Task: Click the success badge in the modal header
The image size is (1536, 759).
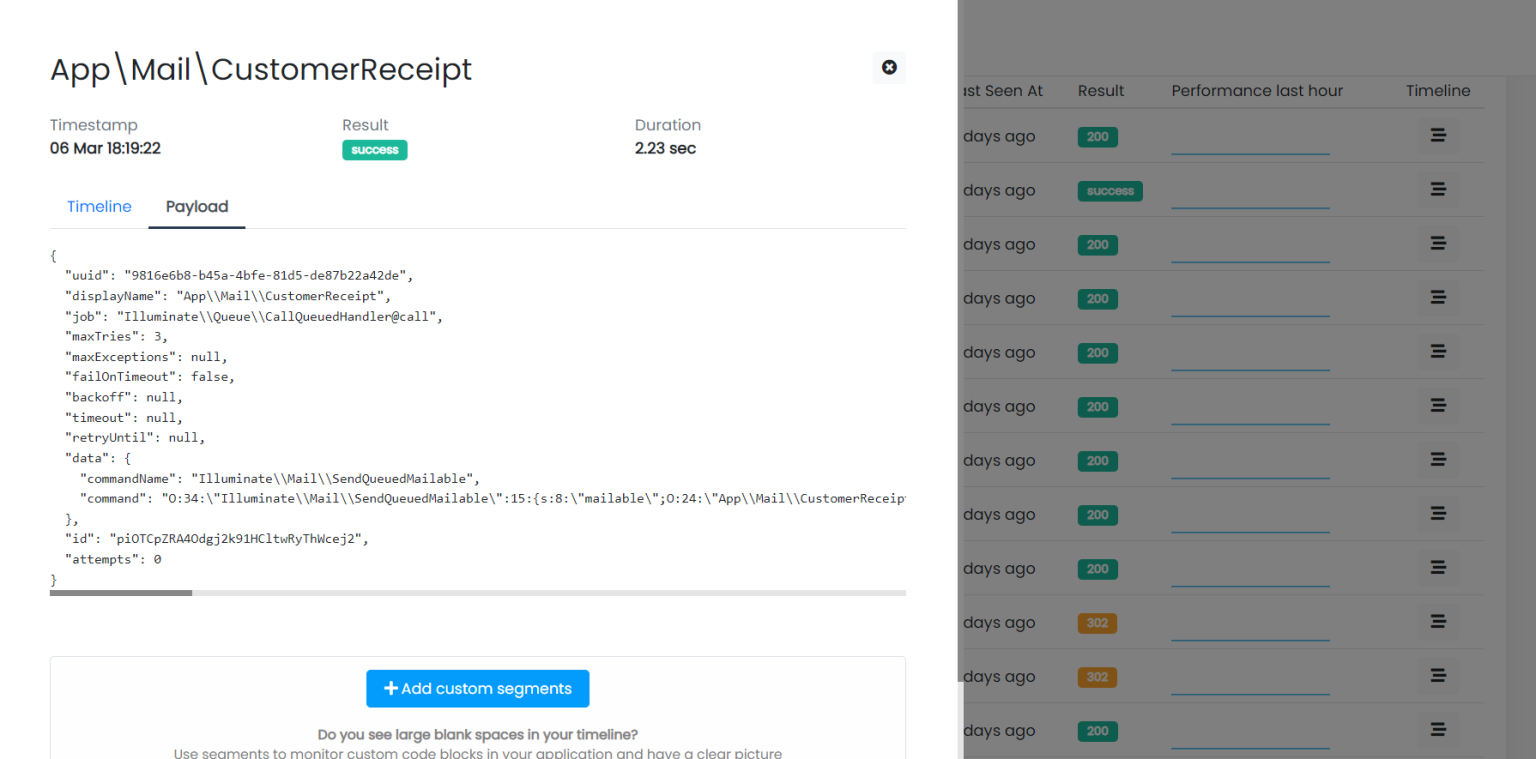Action: click(x=374, y=149)
